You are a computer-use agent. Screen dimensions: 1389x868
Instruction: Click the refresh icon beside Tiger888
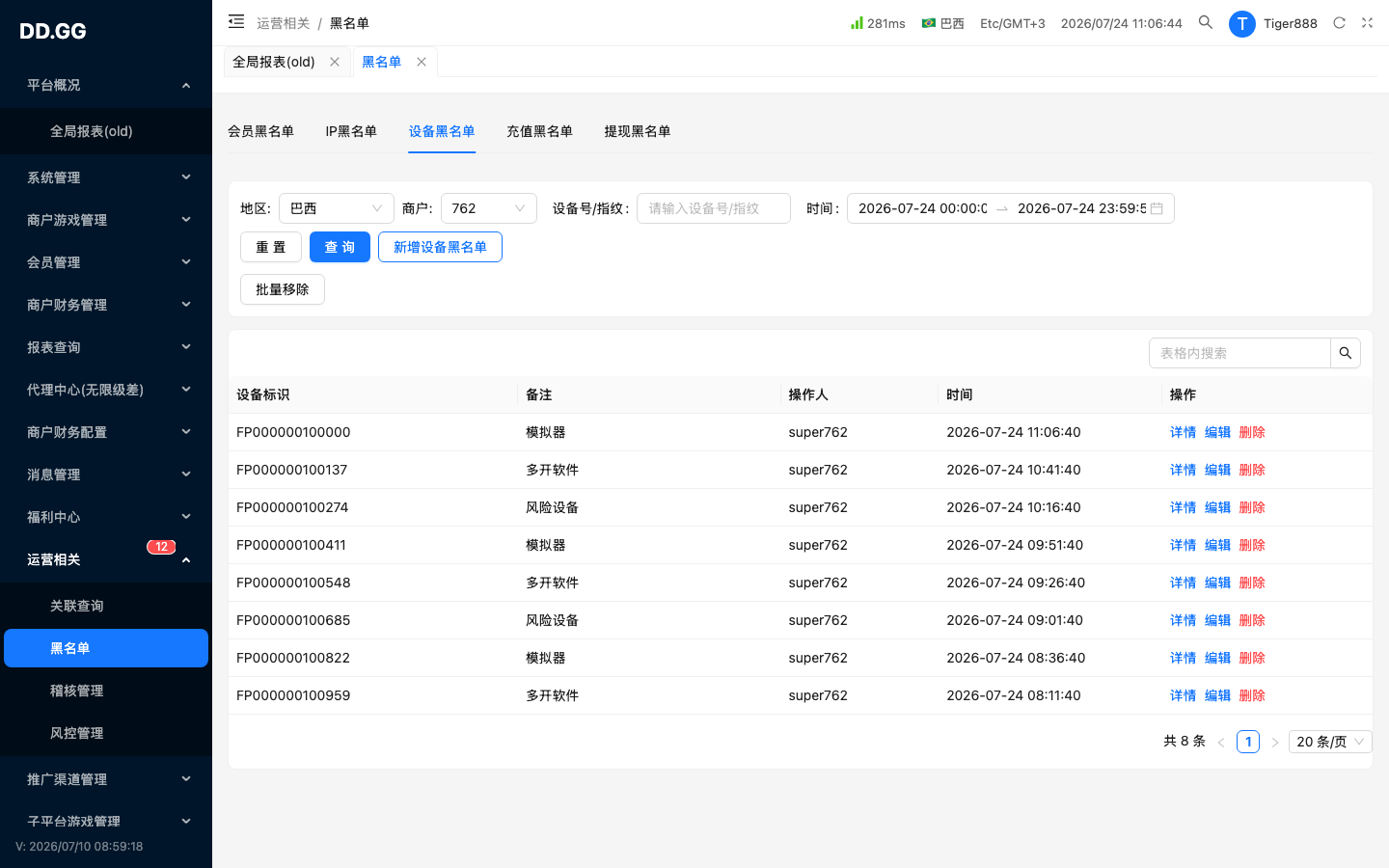click(x=1339, y=22)
